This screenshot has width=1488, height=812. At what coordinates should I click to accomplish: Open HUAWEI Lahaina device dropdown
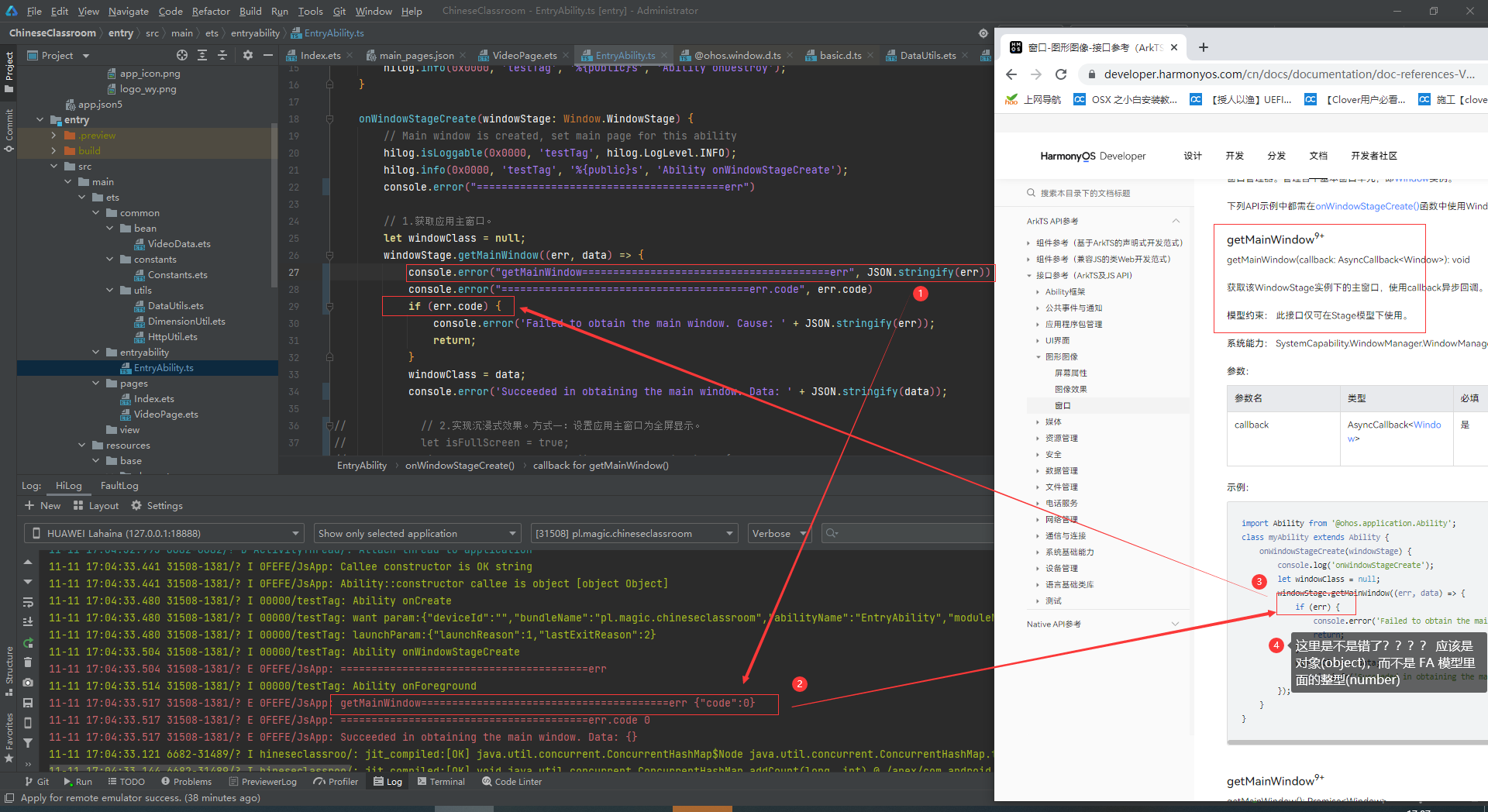click(x=164, y=533)
